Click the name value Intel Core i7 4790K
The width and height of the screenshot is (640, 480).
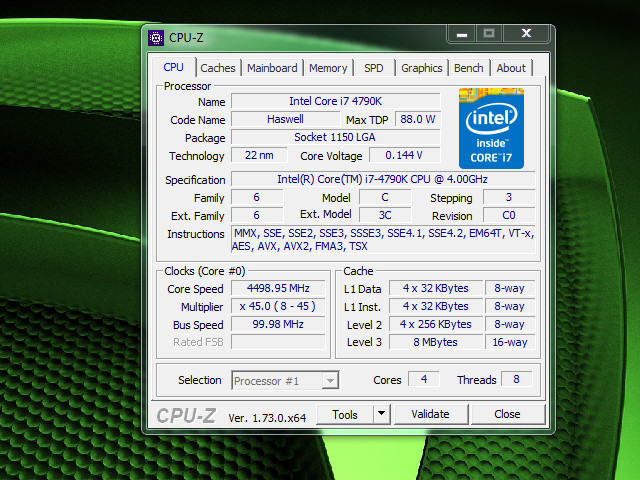[336, 101]
